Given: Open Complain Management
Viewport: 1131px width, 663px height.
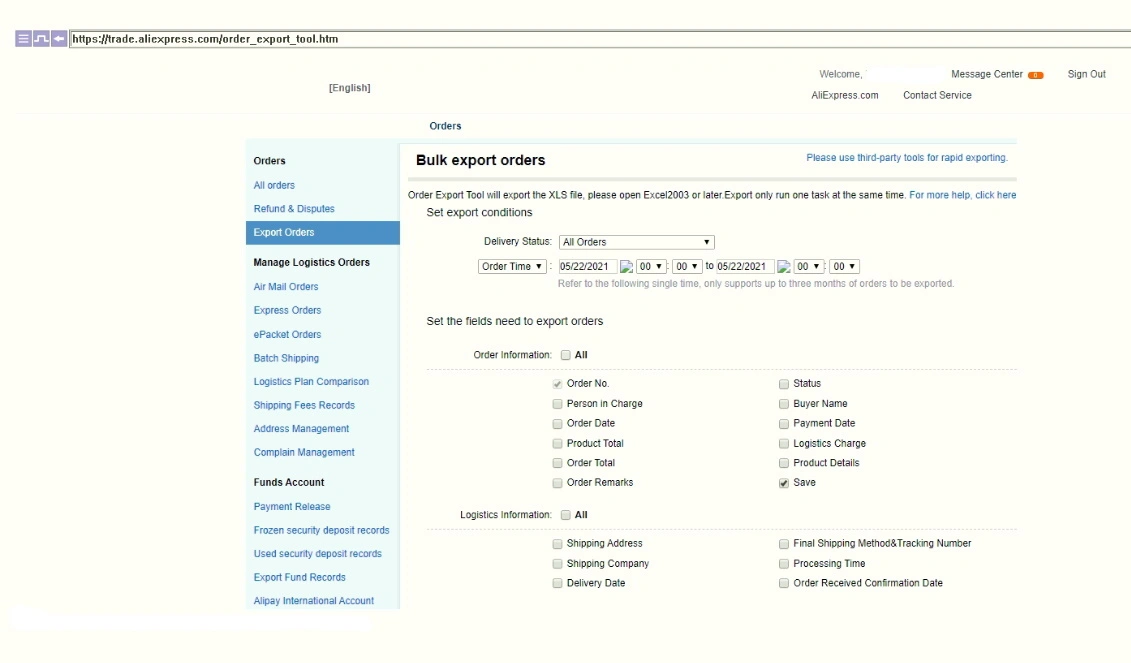Looking at the screenshot, I should coord(304,453).
